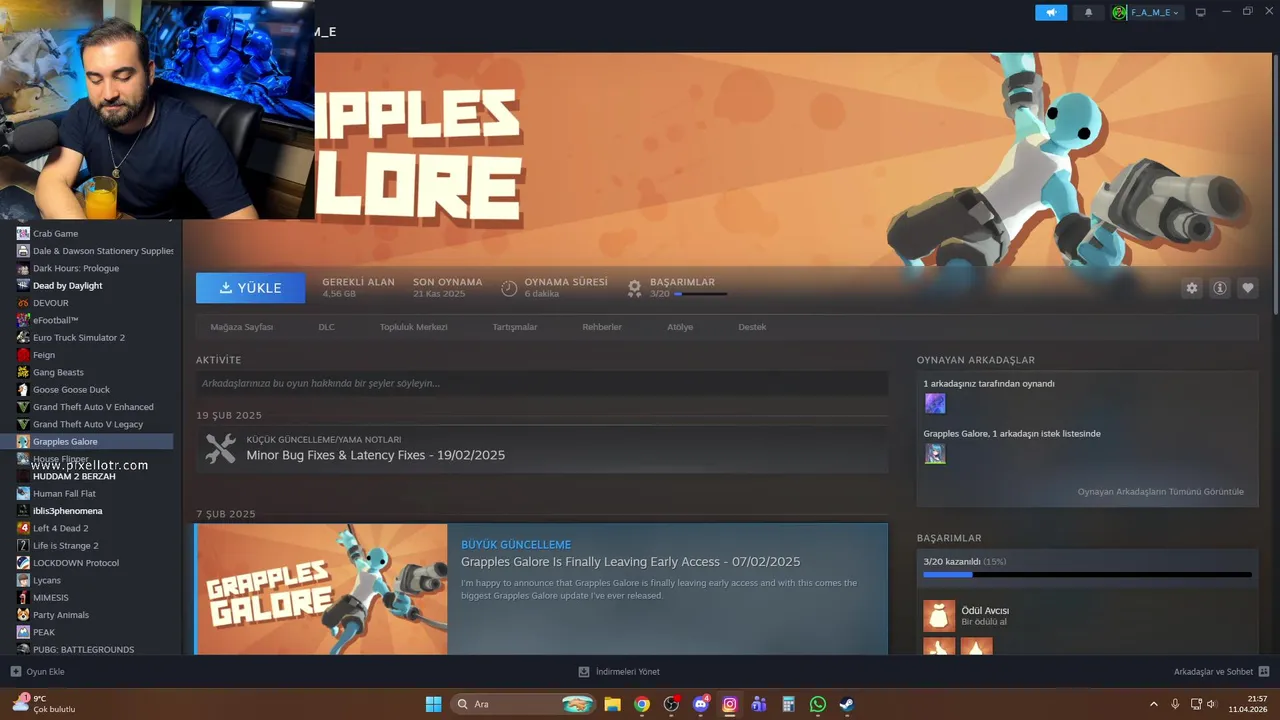Switch to Big Picture mode monitor icon
The width and height of the screenshot is (1280, 720).
tap(1201, 12)
